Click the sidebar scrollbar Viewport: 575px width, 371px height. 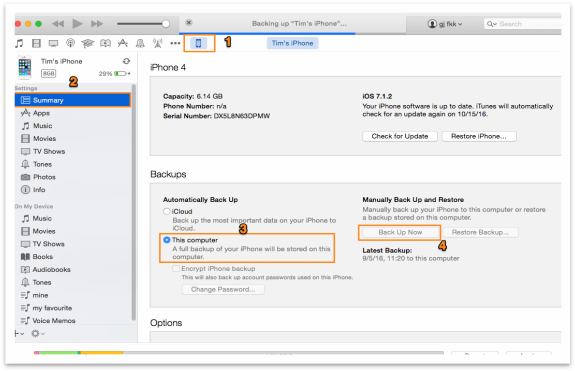click(133, 202)
